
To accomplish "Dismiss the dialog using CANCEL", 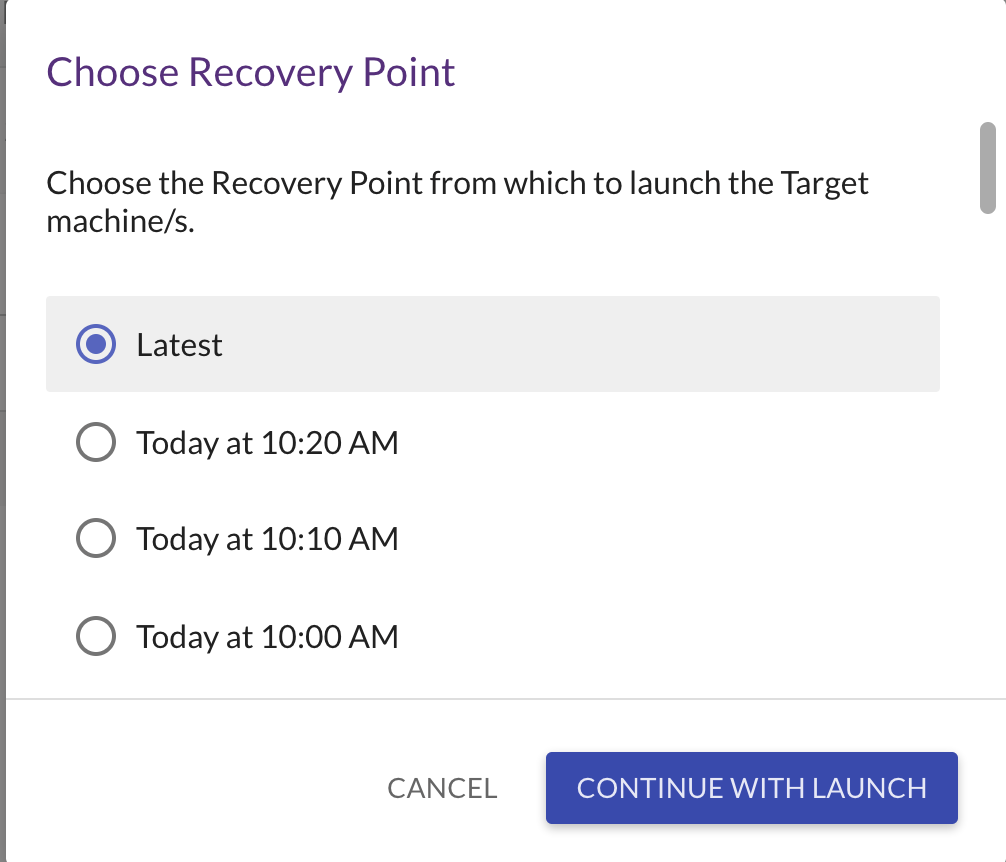I will (x=442, y=788).
